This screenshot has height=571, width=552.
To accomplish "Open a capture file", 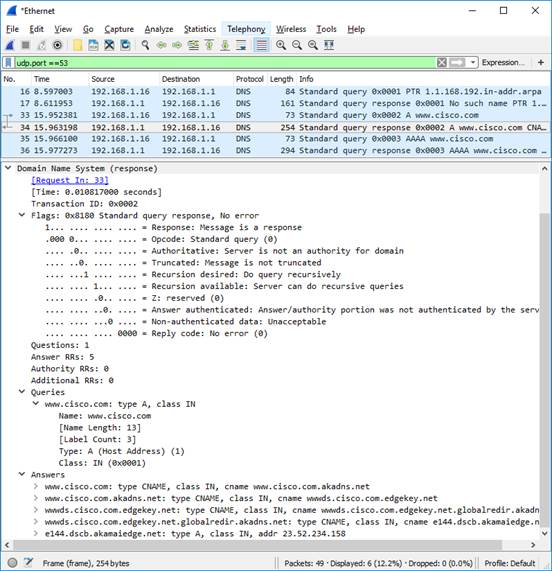I will pyautogui.click(x=78, y=45).
